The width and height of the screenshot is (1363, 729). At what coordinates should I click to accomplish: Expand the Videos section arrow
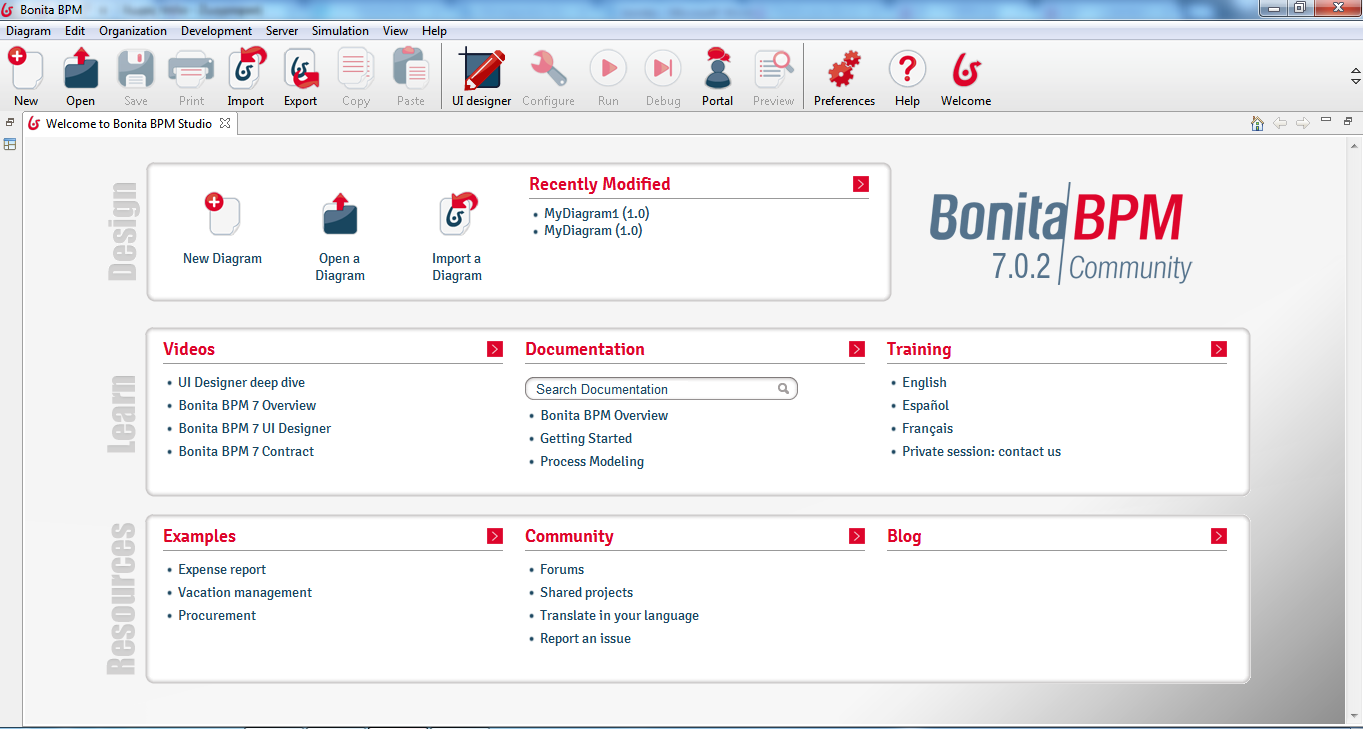[x=495, y=349]
